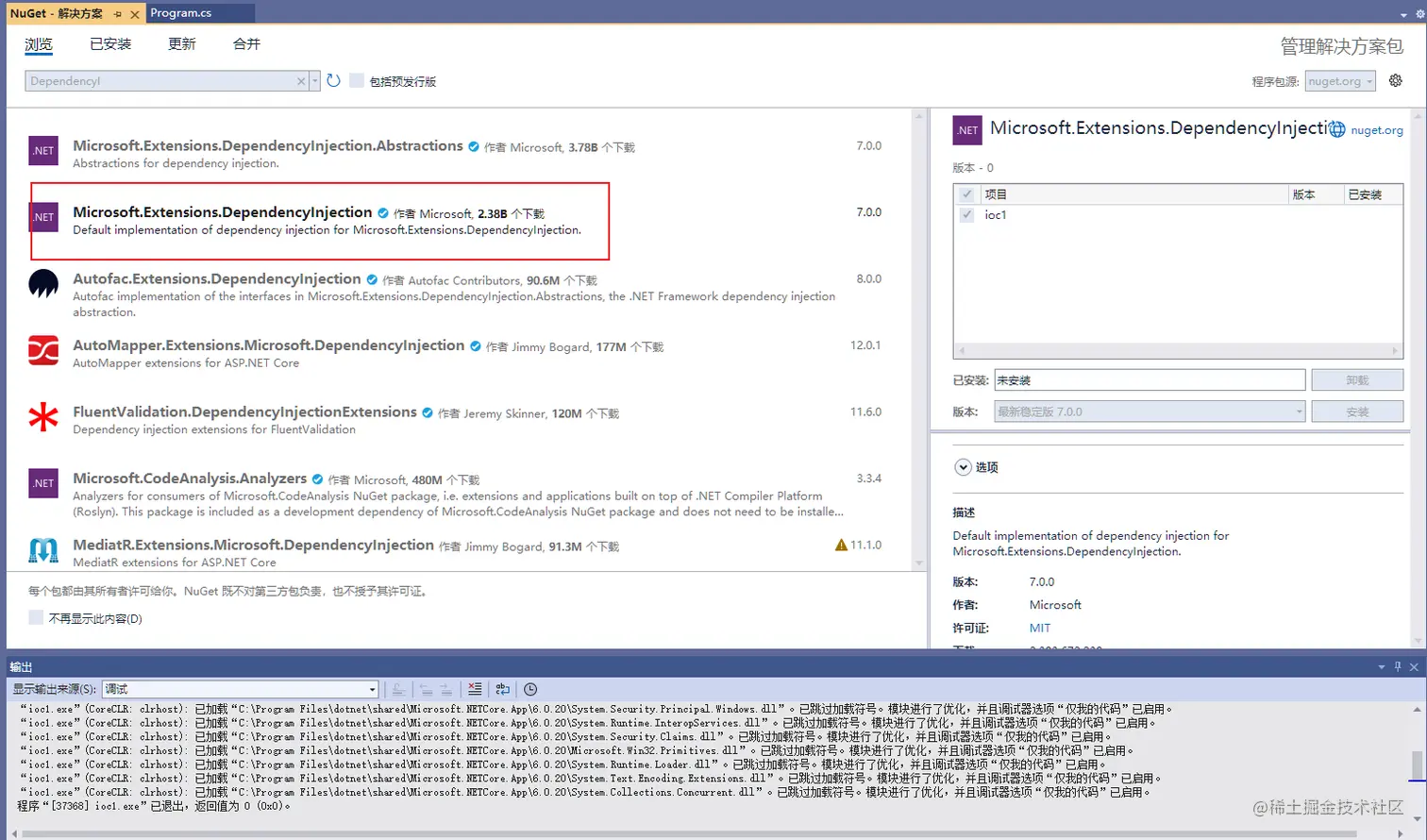Image resolution: width=1427 pixels, height=840 pixels.
Task: Click verified badge beside Autofac.Extensions.DependencyInjection
Action: [372, 280]
